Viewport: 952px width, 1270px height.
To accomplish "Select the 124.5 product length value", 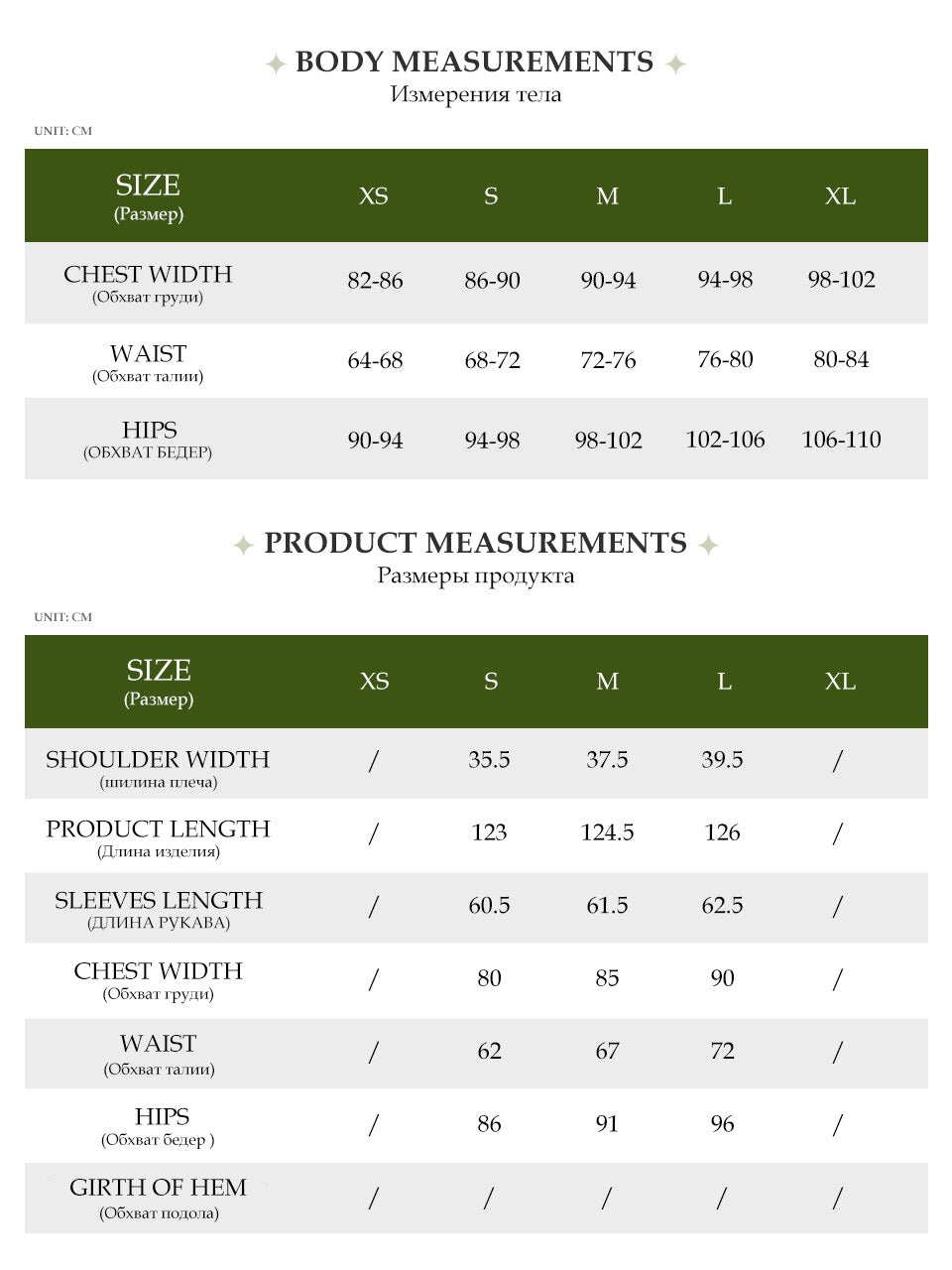I will [607, 832].
